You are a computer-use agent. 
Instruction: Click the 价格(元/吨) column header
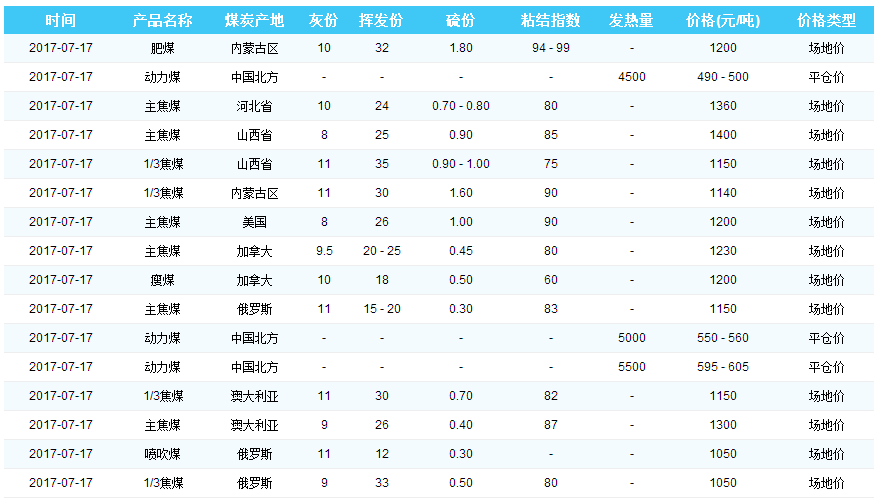tap(722, 20)
